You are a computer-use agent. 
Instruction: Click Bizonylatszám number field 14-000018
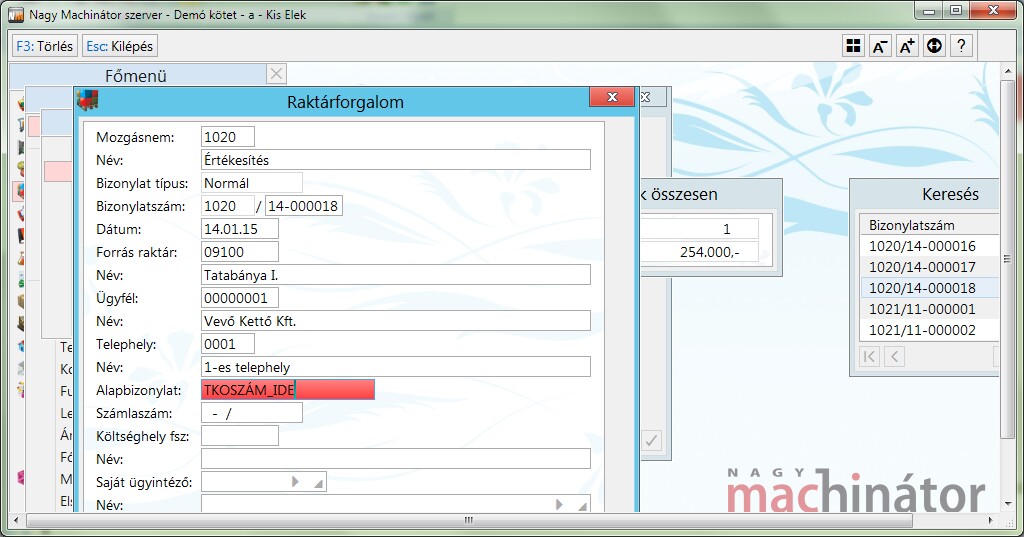point(304,206)
